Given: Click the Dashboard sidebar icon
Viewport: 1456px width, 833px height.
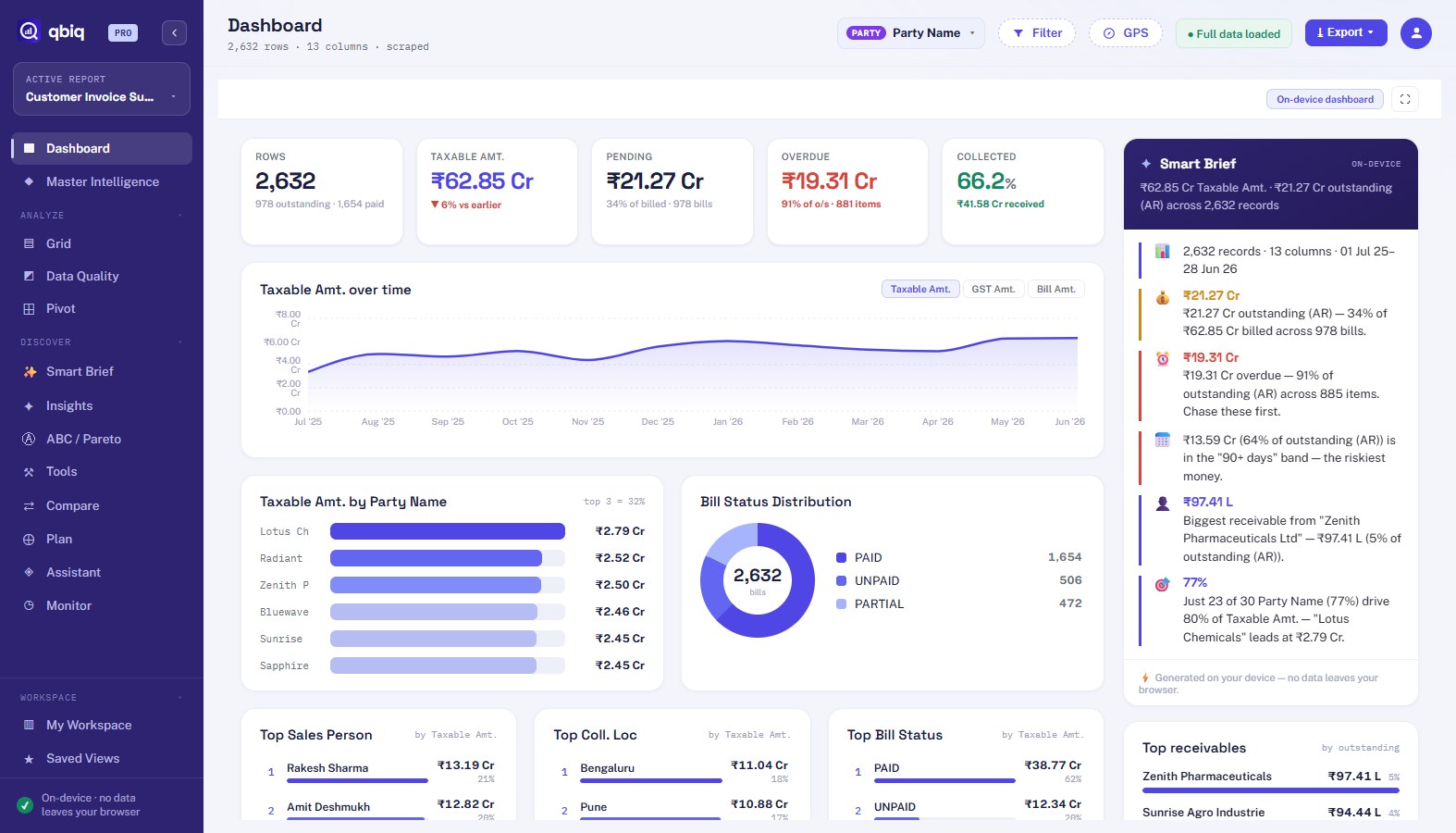Looking at the screenshot, I should coord(29,148).
